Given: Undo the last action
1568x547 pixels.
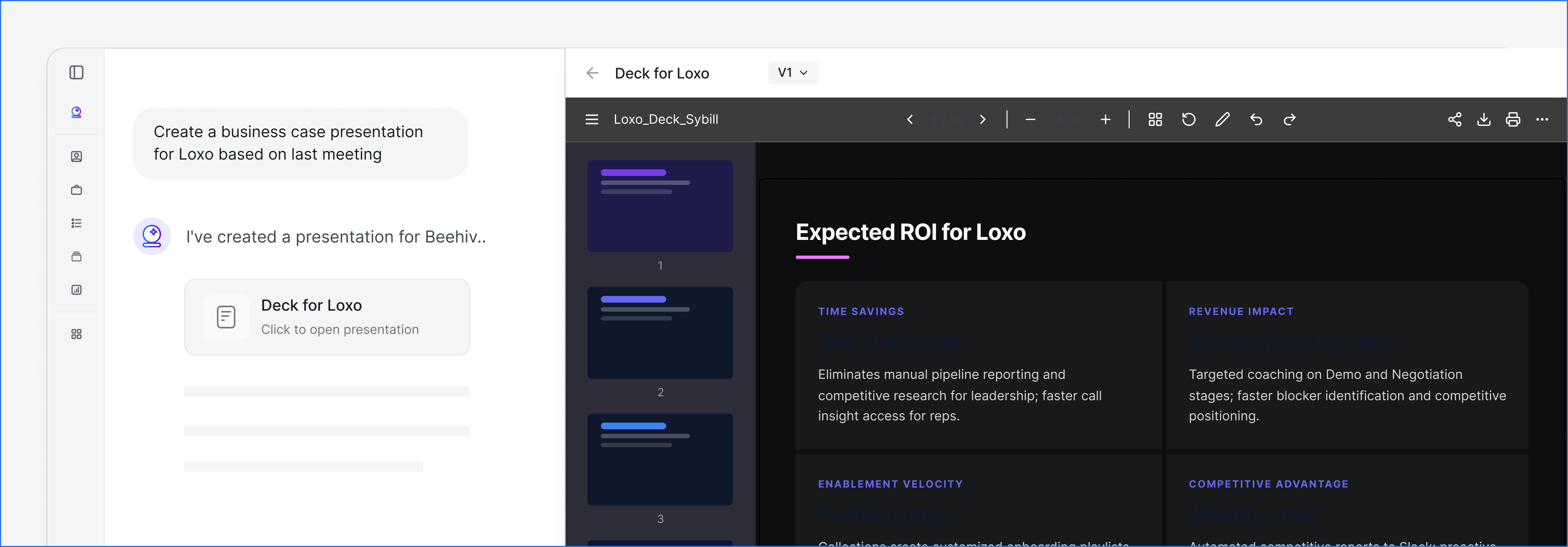Looking at the screenshot, I should [x=1256, y=120].
